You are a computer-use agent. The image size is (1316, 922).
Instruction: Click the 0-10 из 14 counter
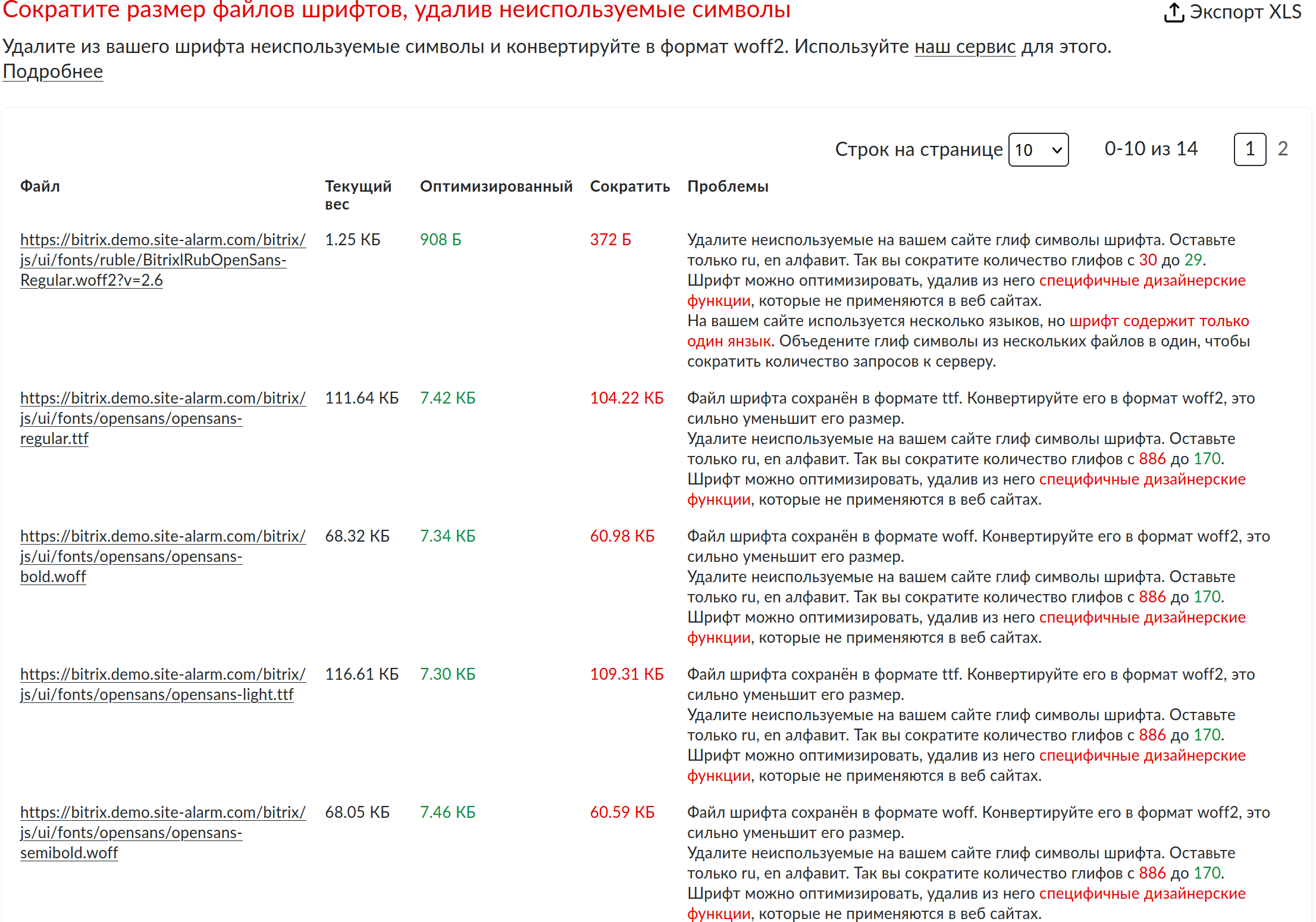click(x=1151, y=149)
